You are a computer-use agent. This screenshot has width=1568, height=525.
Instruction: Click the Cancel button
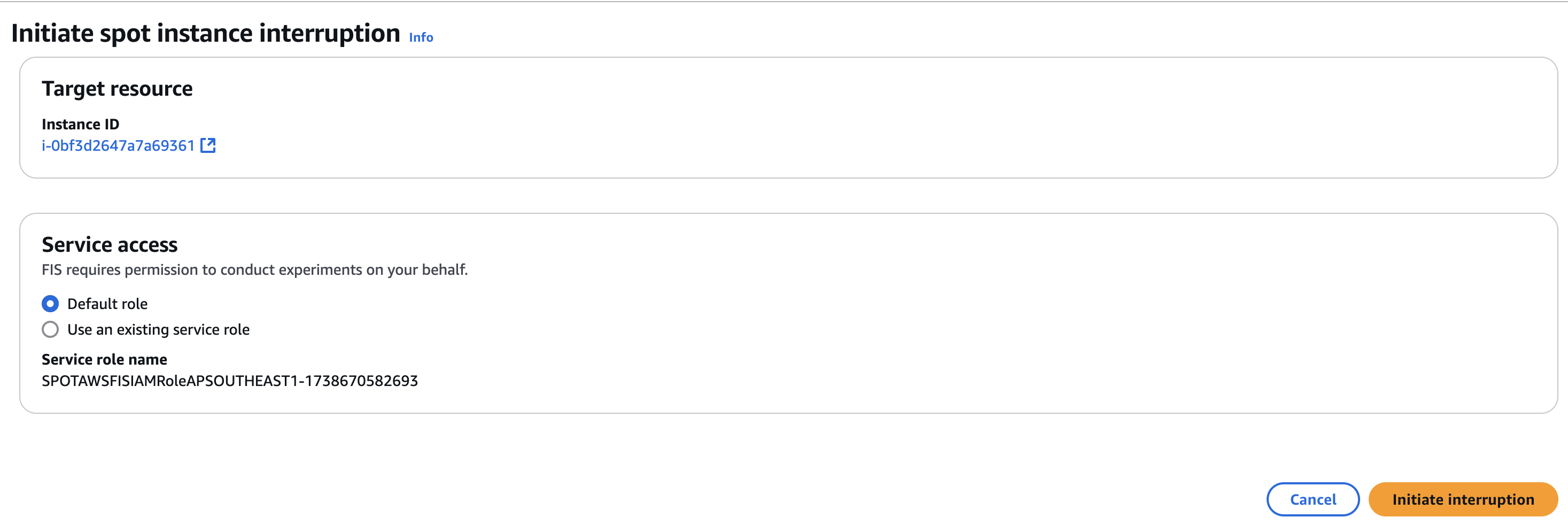pyautogui.click(x=1313, y=499)
